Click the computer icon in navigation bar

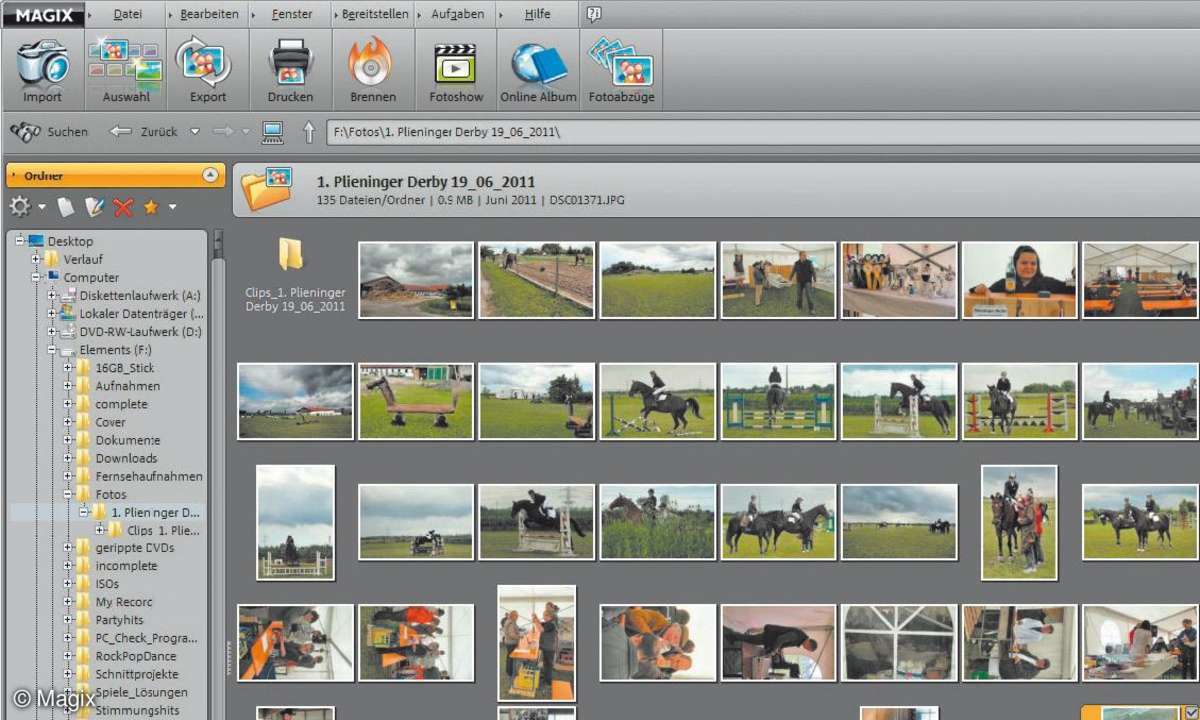click(272, 131)
